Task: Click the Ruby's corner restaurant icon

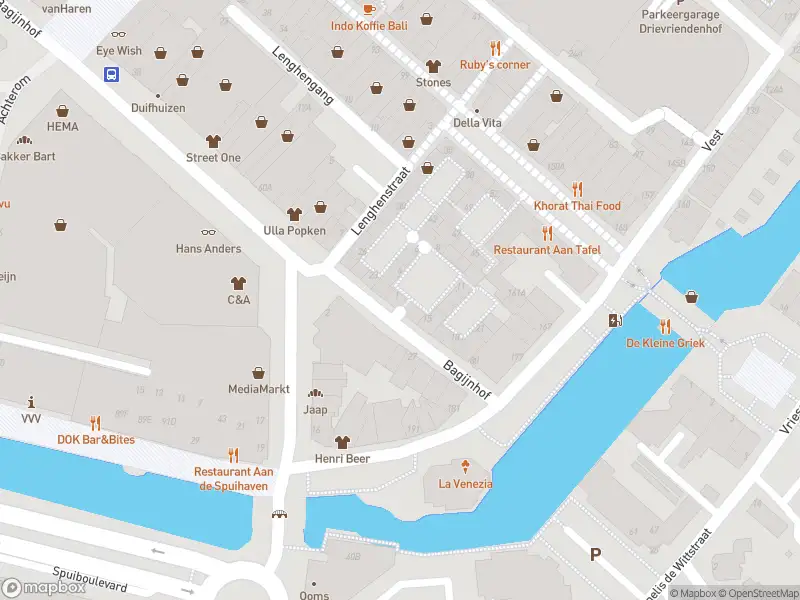Action: pos(495,48)
